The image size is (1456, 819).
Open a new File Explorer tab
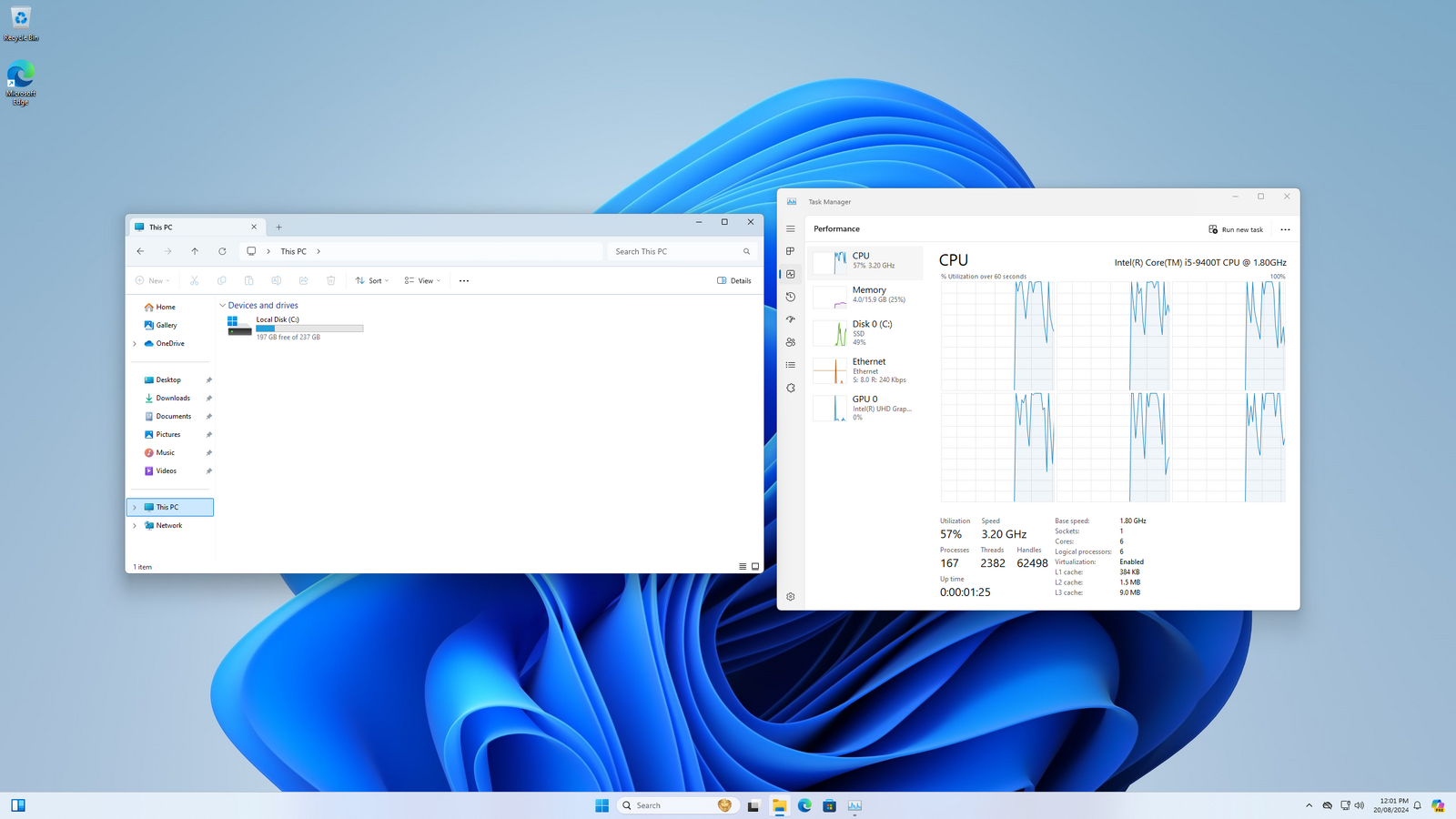point(279,227)
